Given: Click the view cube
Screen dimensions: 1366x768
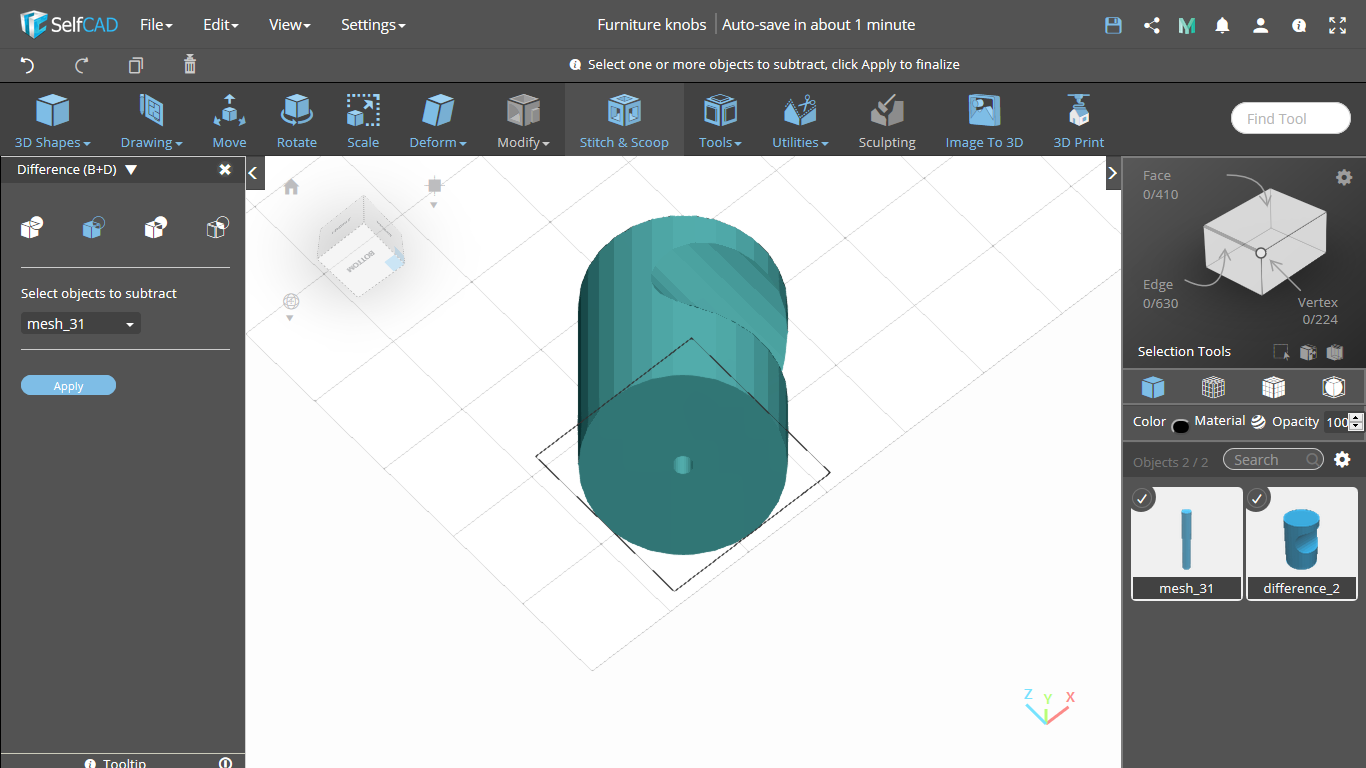Looking at the screenshot, I should click(360, 245).
